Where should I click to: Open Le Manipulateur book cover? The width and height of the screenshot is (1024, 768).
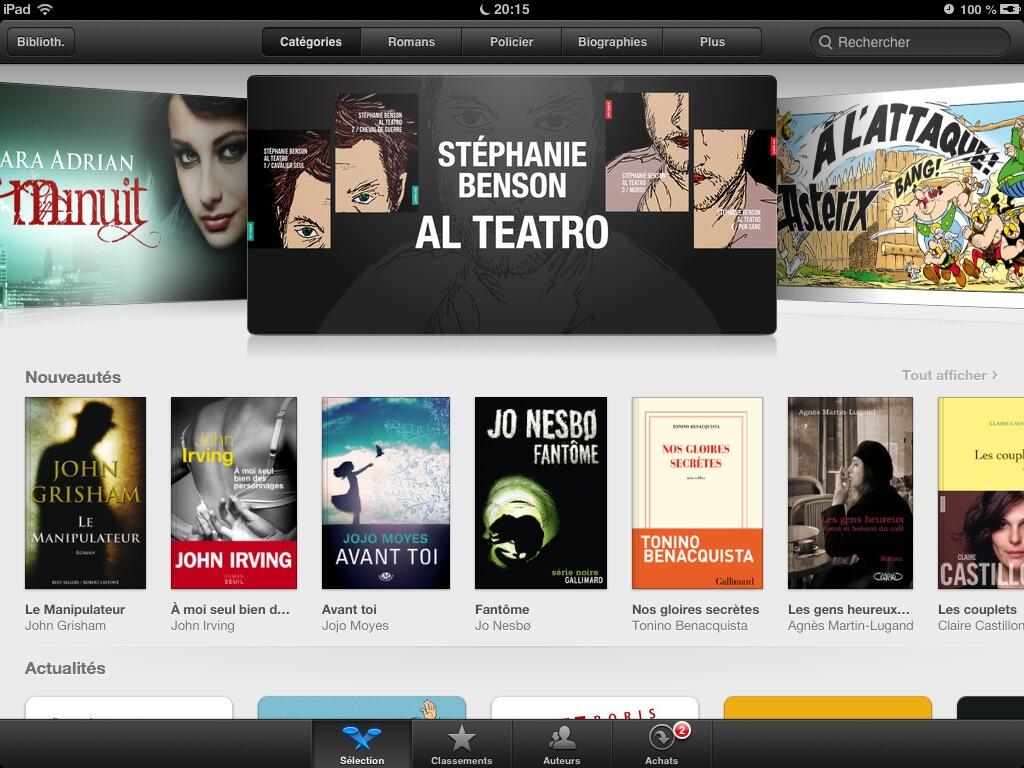click(85, 493)
